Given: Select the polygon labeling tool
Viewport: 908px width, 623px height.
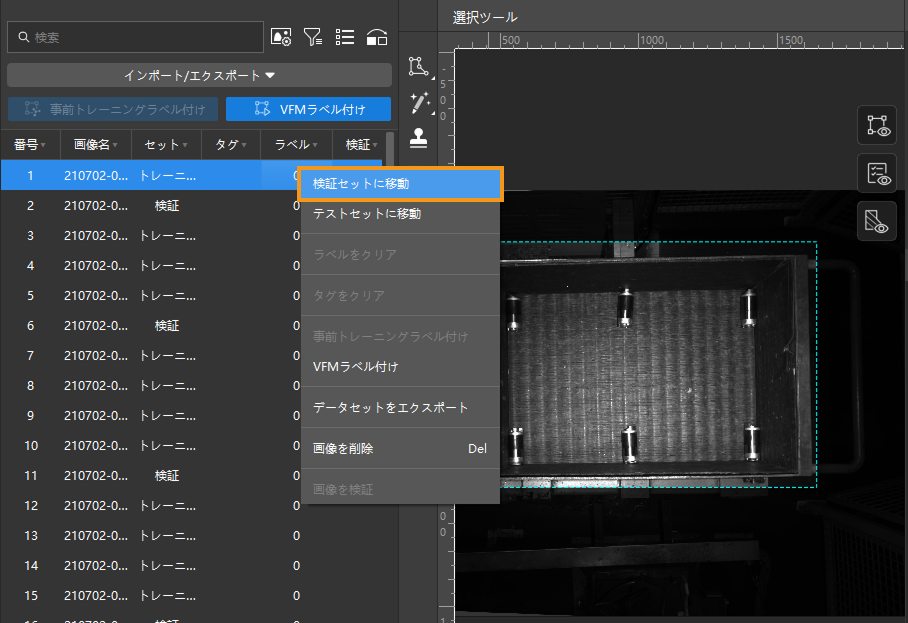Looking at the screenshot, I should [419, 67].
